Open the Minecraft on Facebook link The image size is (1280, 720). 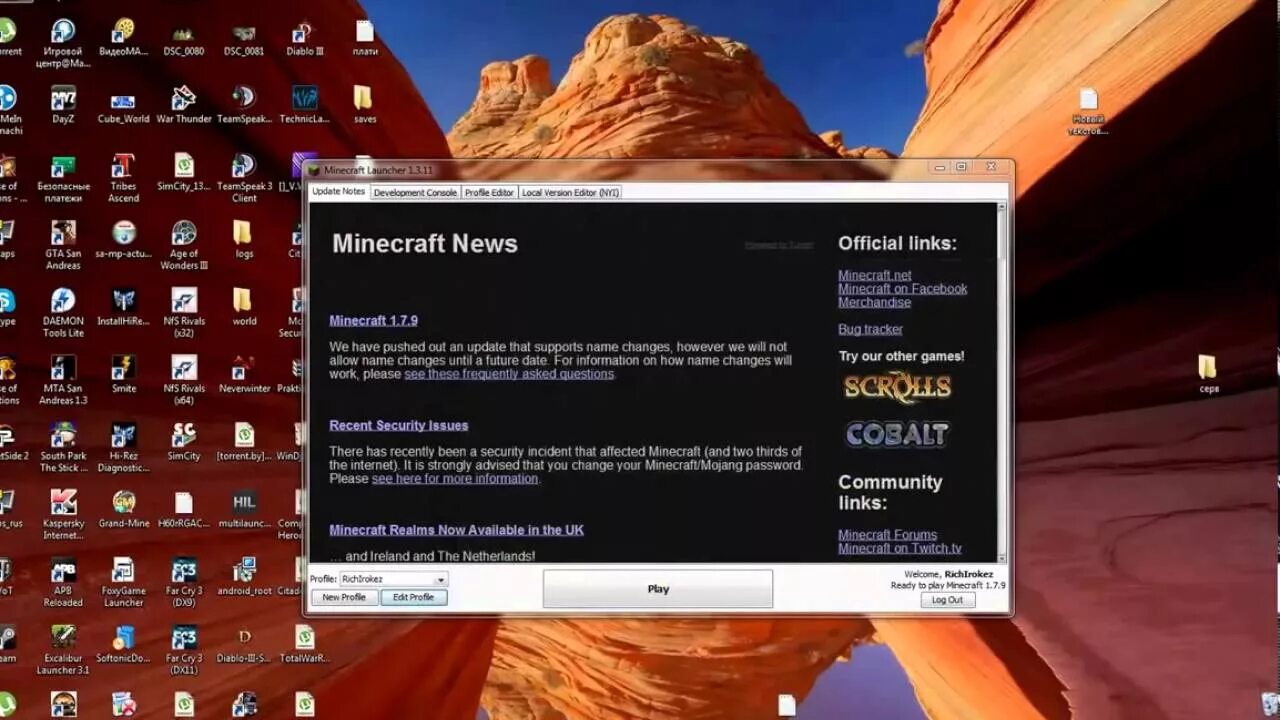tap(903, 289)
